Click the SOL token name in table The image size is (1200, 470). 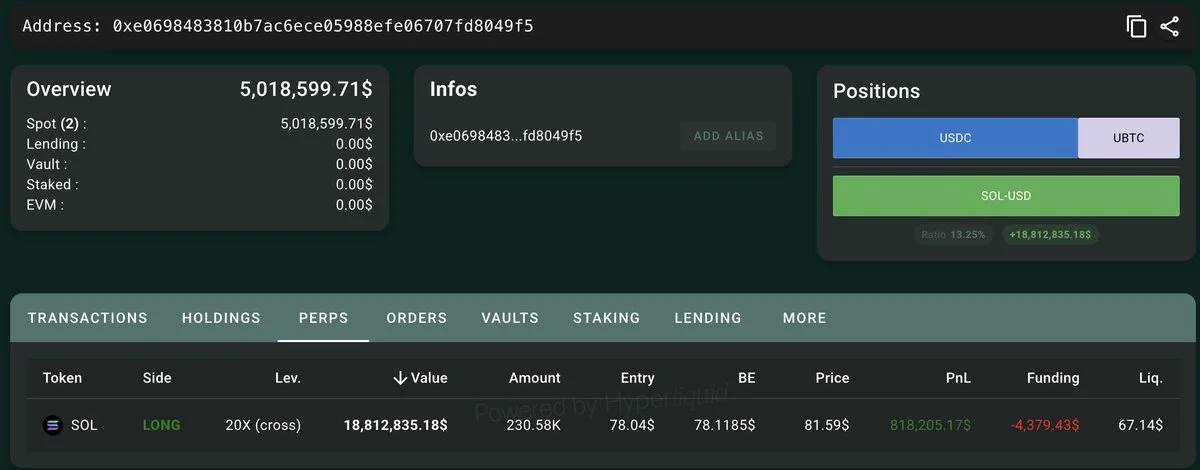click(84, 425)
